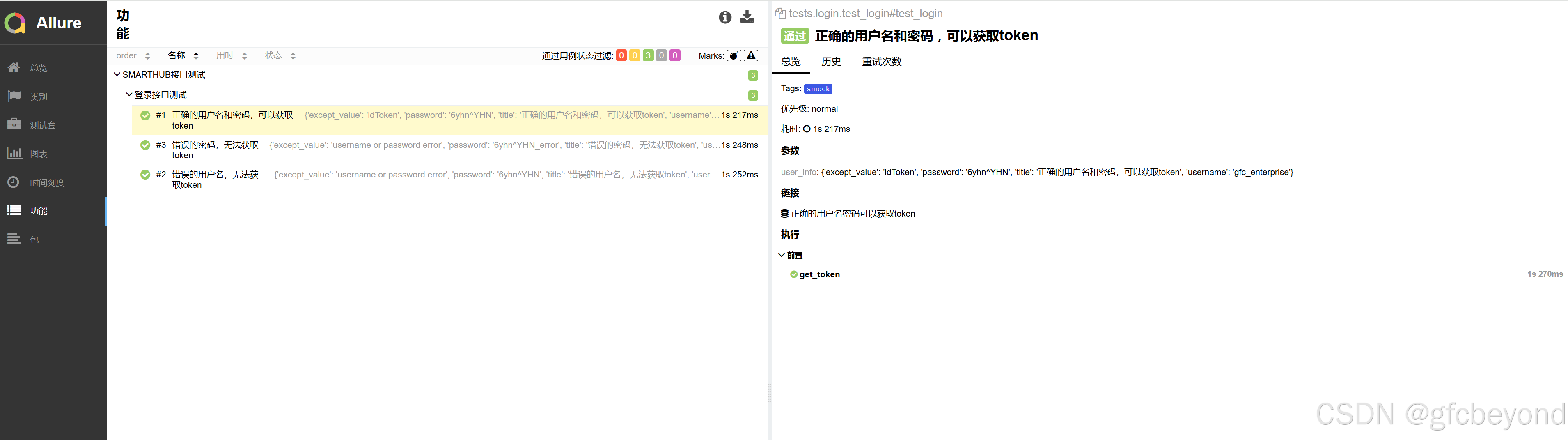Click the passed check icon of test #1
Viewport: 1568px width, 440px height.
tap(145, 115)
